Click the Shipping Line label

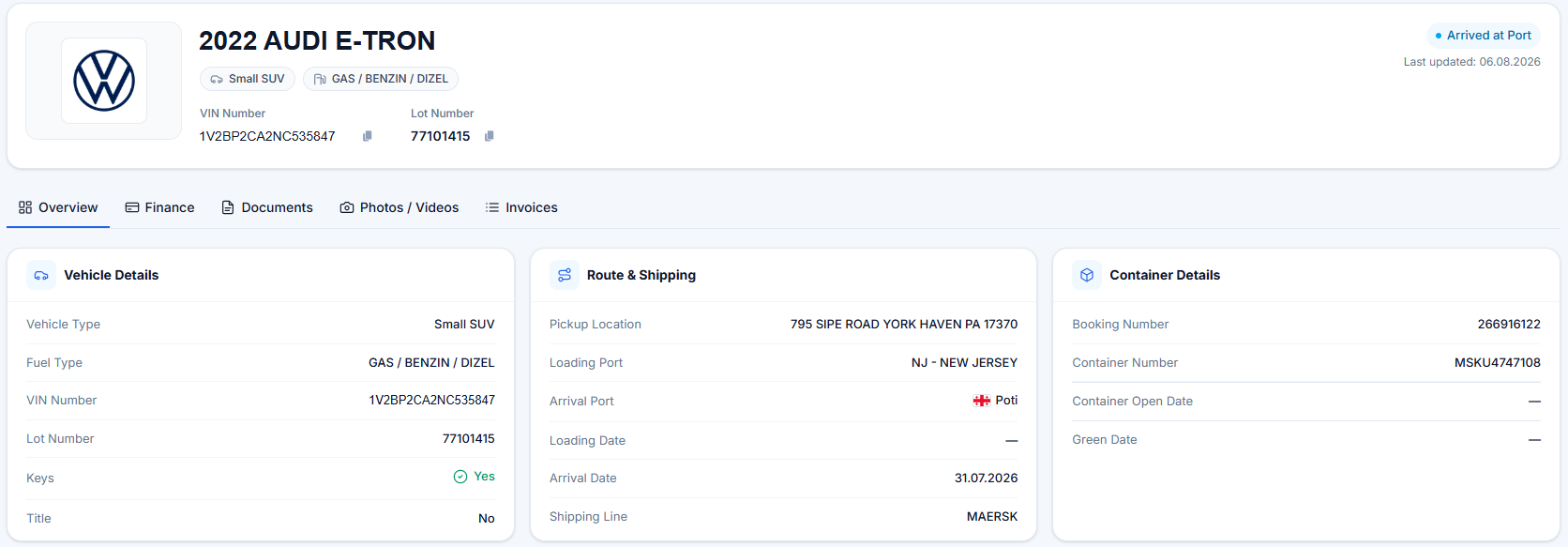click(x=588, y=517)
